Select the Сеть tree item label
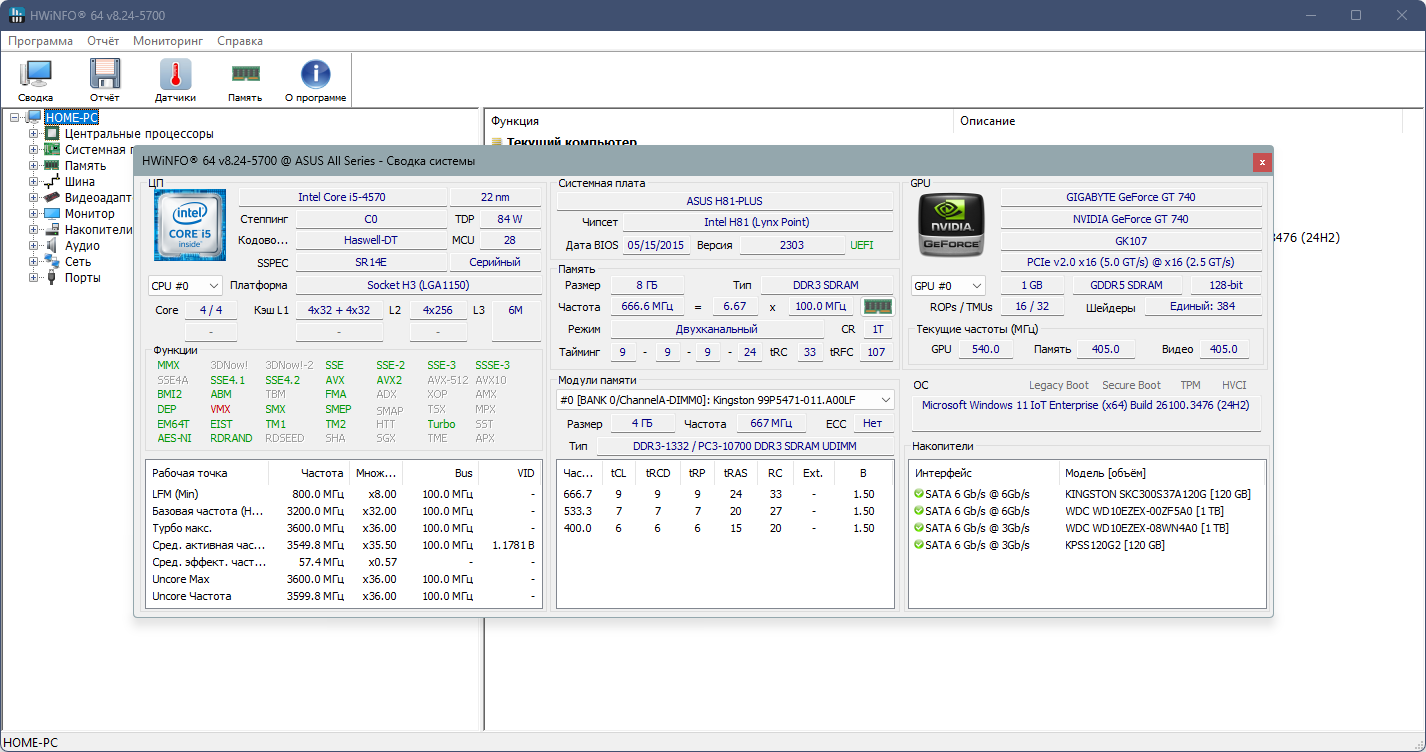1426x752 pixels. pyautogui.click(x=78, y=262)
